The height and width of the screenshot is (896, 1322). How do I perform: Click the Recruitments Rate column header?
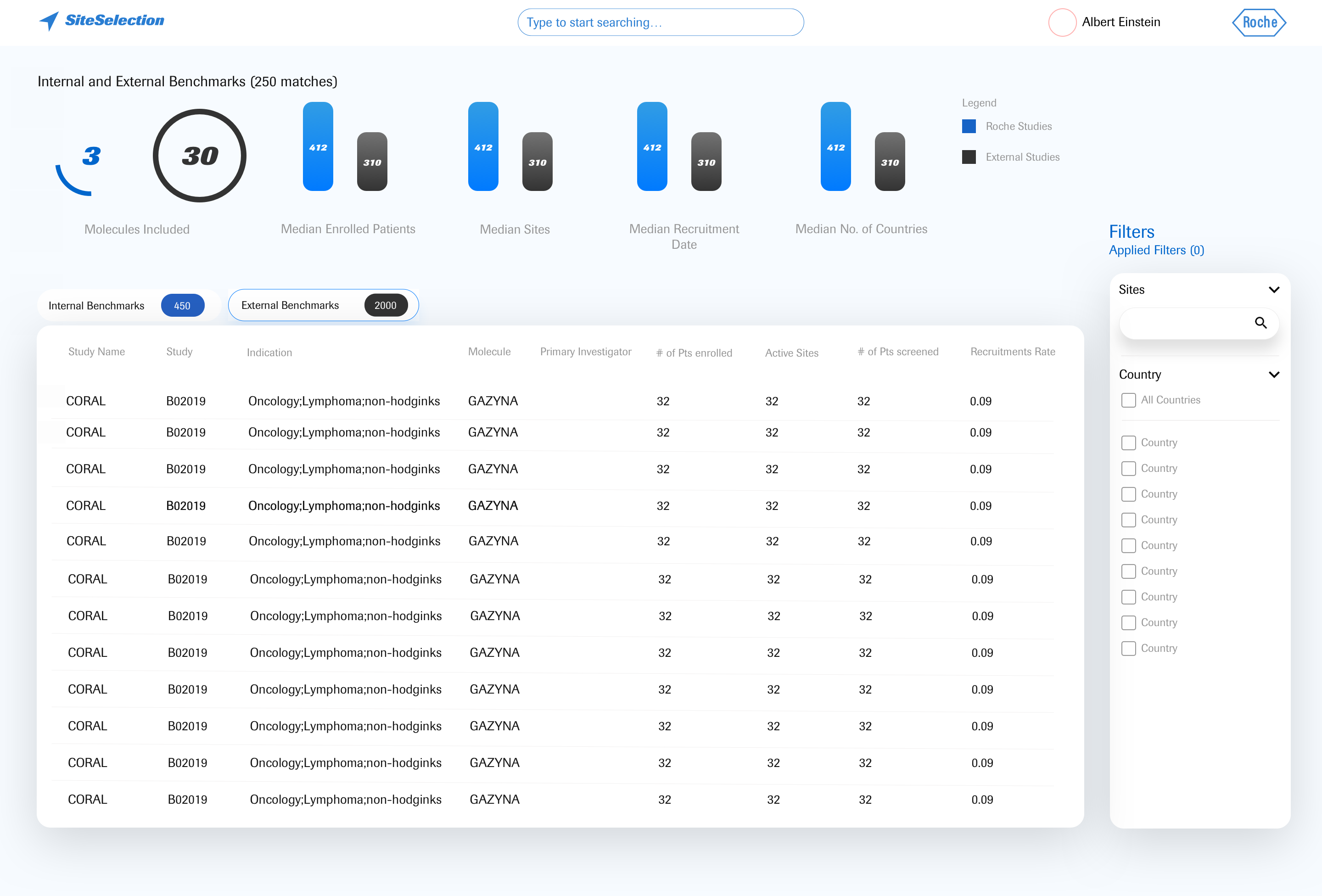(x=1012, y=352)
